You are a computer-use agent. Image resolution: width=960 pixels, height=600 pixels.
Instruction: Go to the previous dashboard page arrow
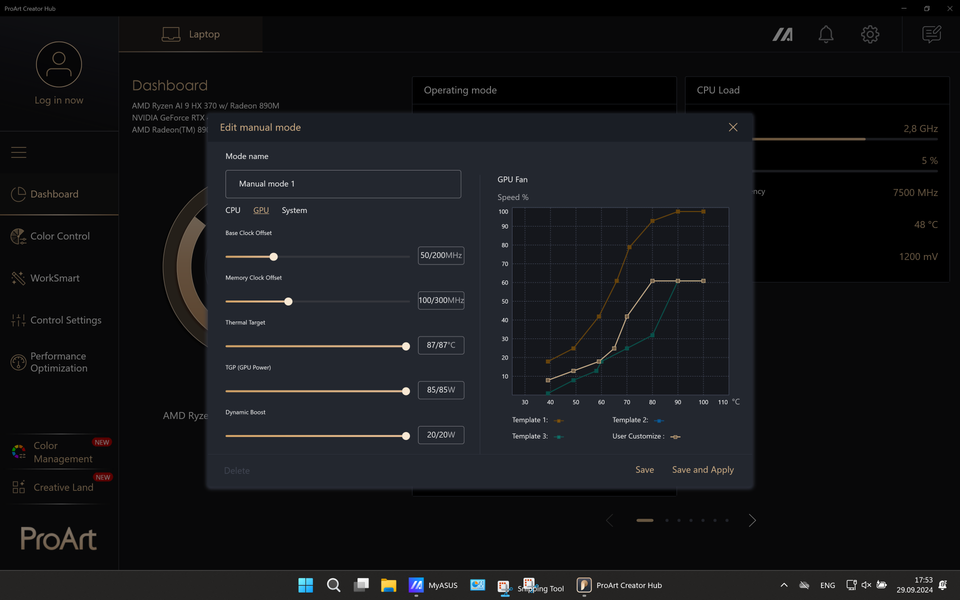point(609,520)
